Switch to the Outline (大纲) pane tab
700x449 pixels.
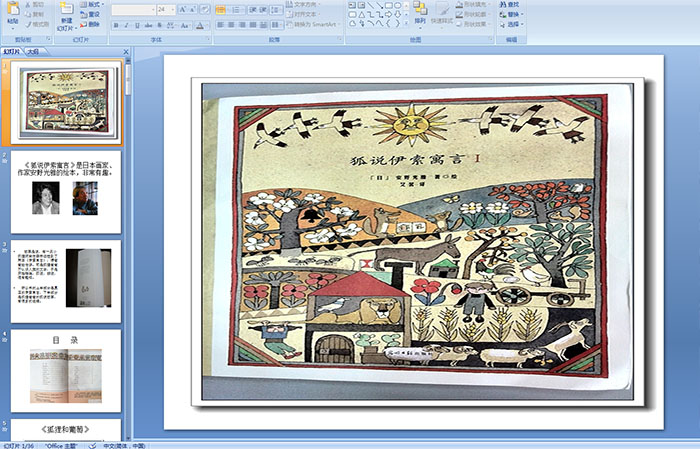[33, 52]
